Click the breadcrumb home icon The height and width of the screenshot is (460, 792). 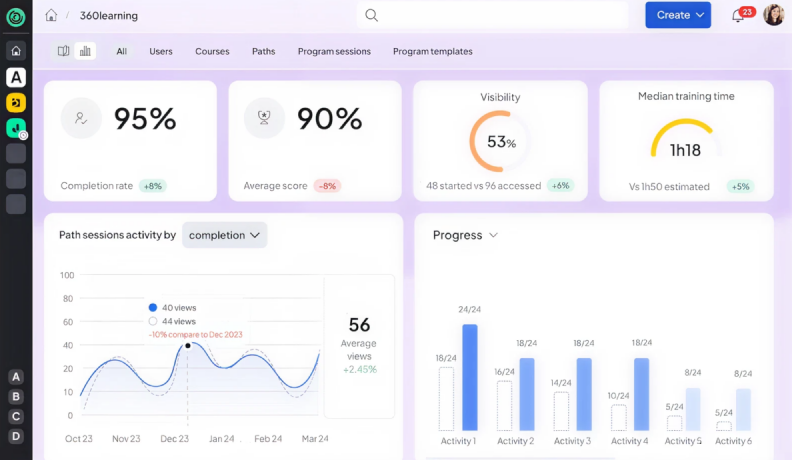click(x=51, y=15)
